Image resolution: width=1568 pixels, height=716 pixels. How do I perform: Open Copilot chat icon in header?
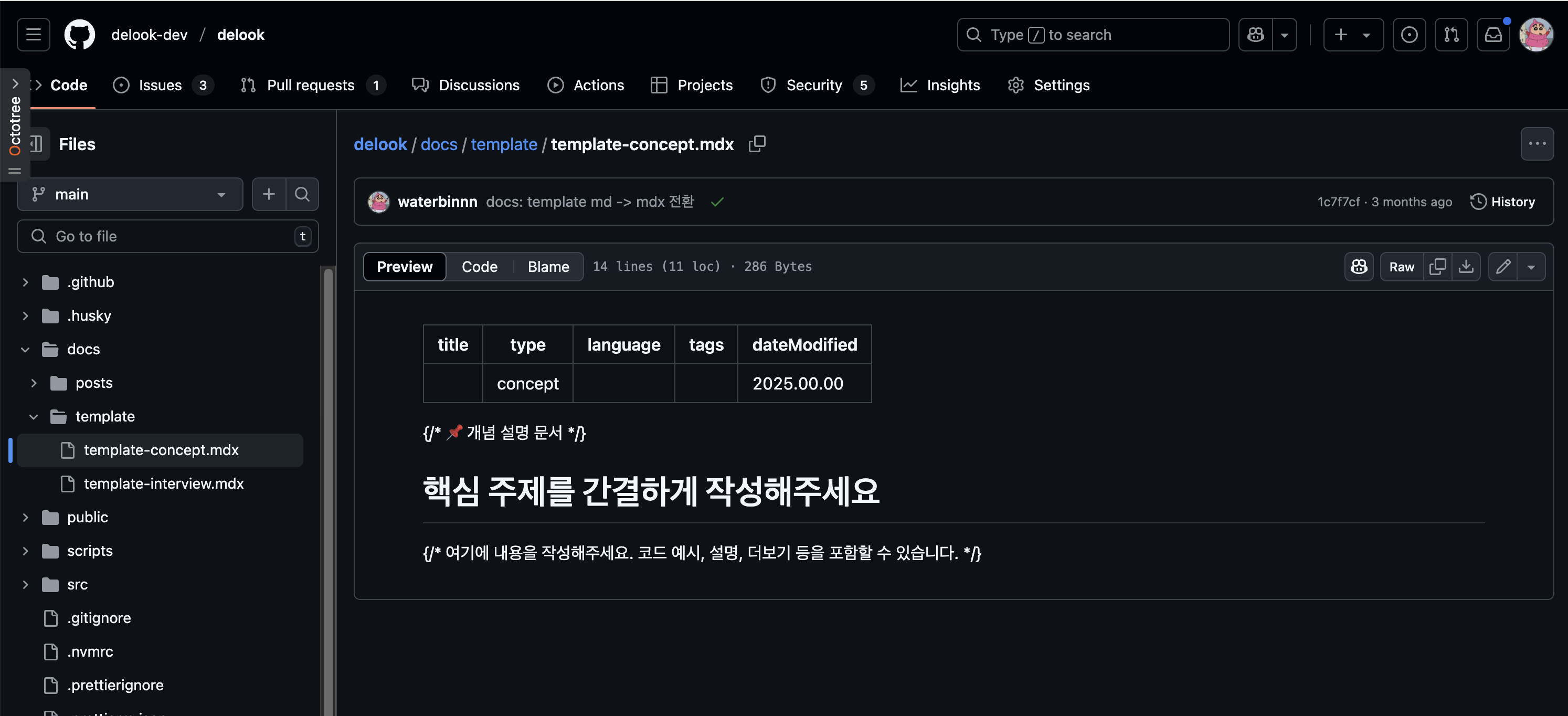(x=1255, y=35)
